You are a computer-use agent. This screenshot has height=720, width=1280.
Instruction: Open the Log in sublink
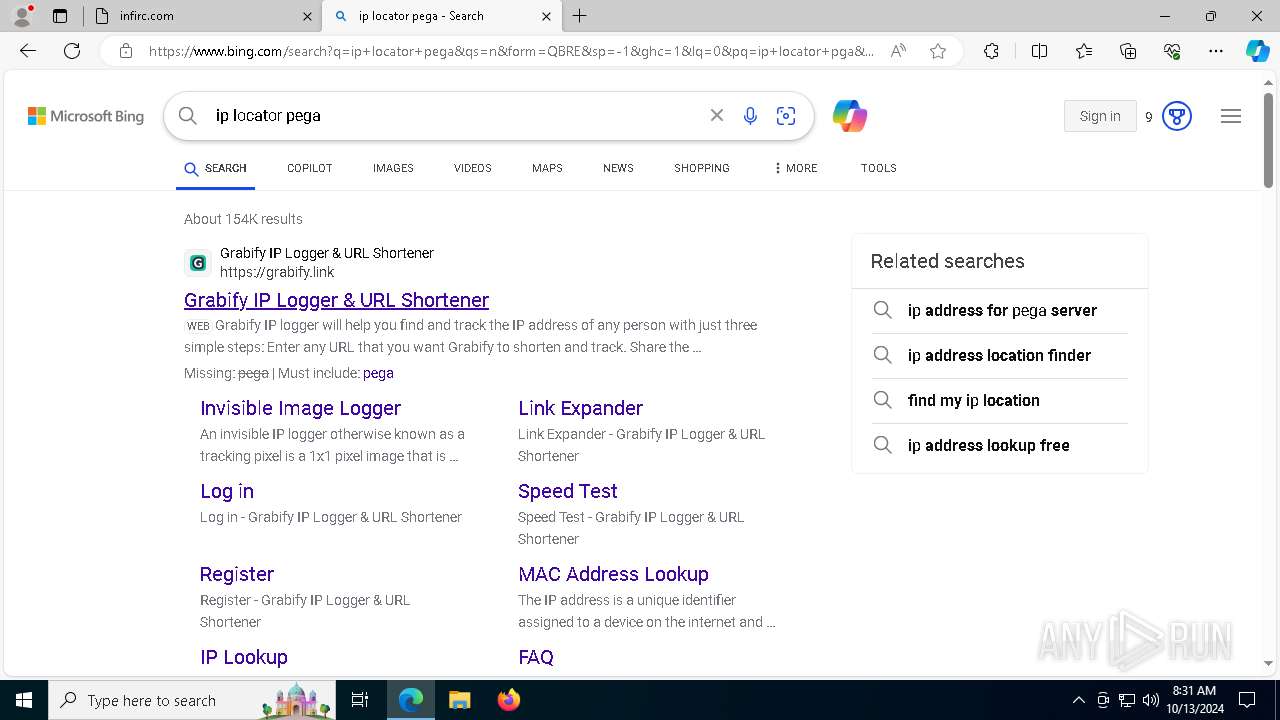(227, 491)
